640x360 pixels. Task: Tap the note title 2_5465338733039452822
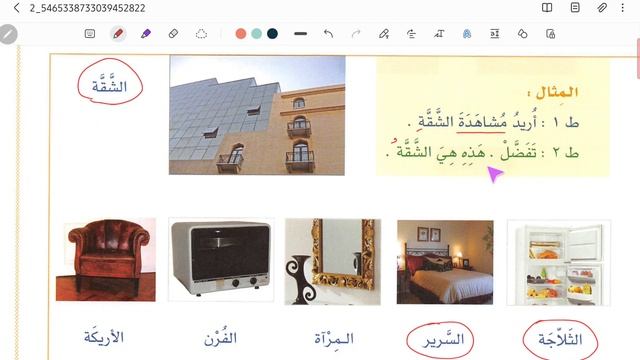point(87,8)
